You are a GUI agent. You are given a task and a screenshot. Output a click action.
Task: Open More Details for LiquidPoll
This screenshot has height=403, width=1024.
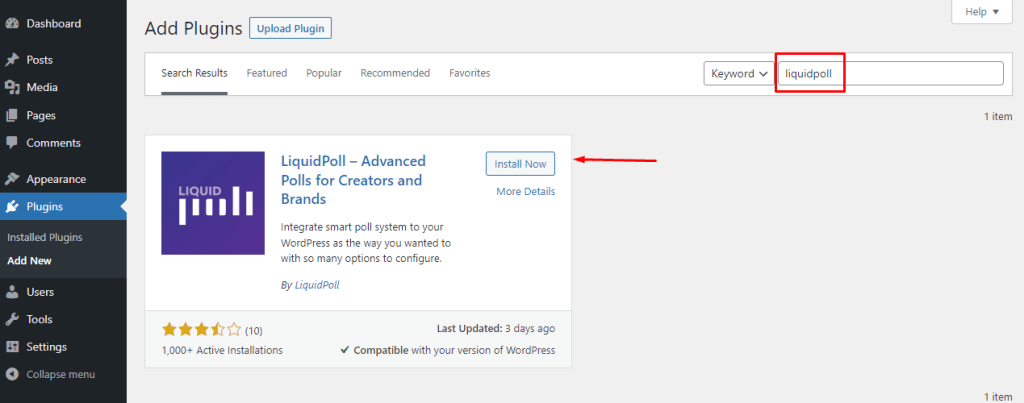526,191
